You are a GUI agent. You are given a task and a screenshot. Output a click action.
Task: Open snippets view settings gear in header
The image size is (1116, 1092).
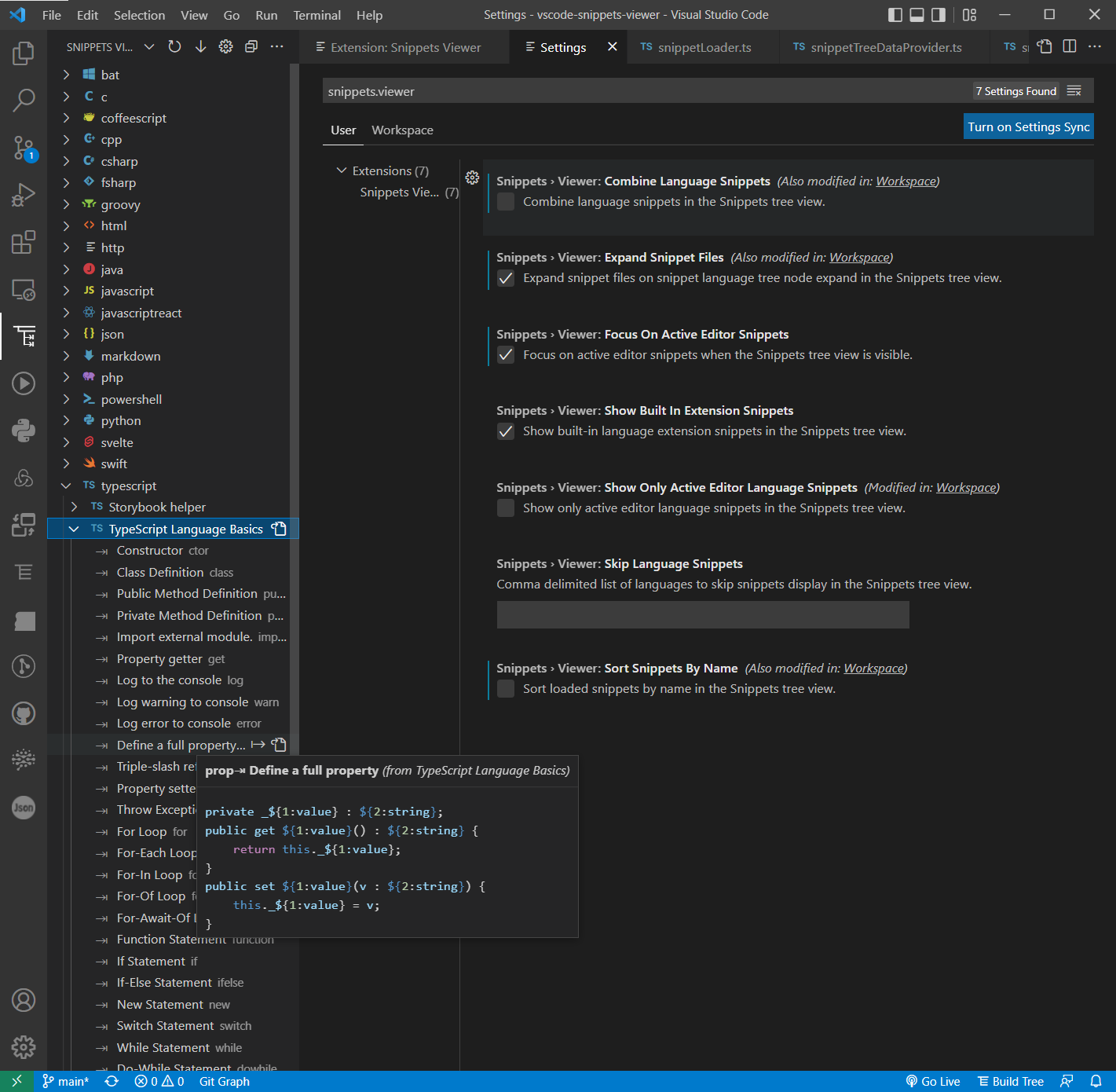[225, 47]
